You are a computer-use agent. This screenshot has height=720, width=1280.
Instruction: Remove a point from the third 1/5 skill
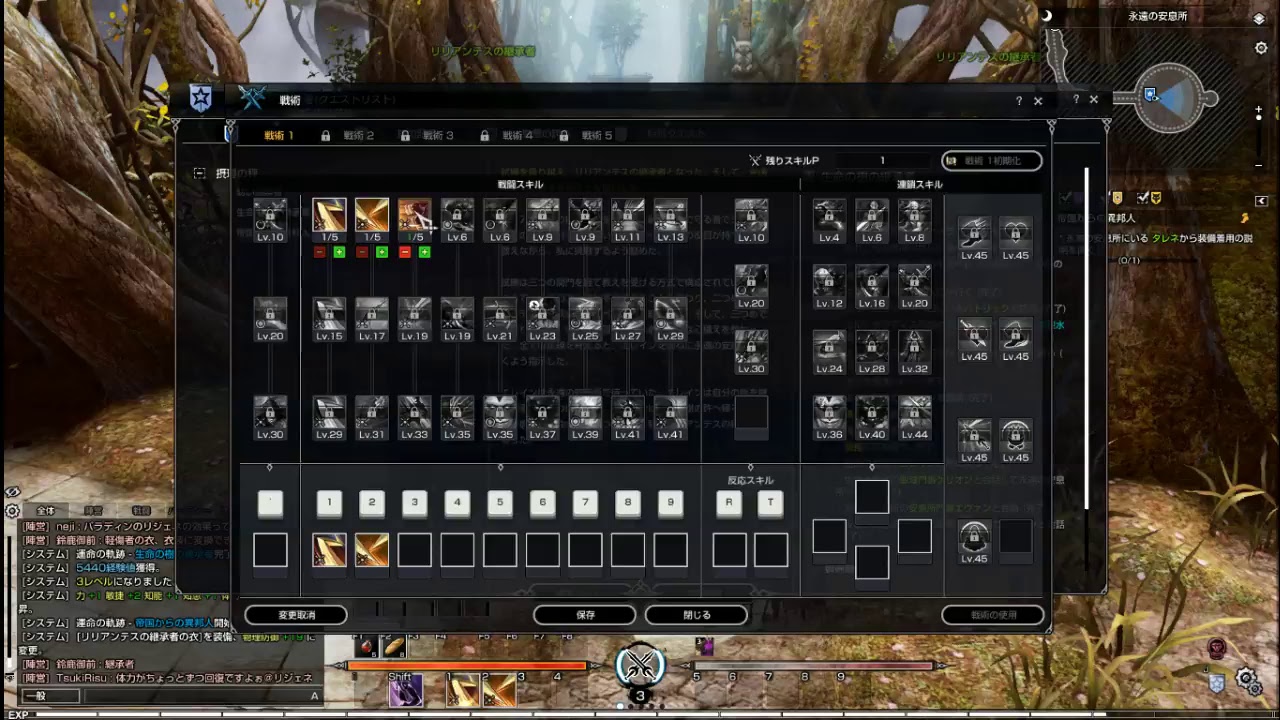(405, 252)
